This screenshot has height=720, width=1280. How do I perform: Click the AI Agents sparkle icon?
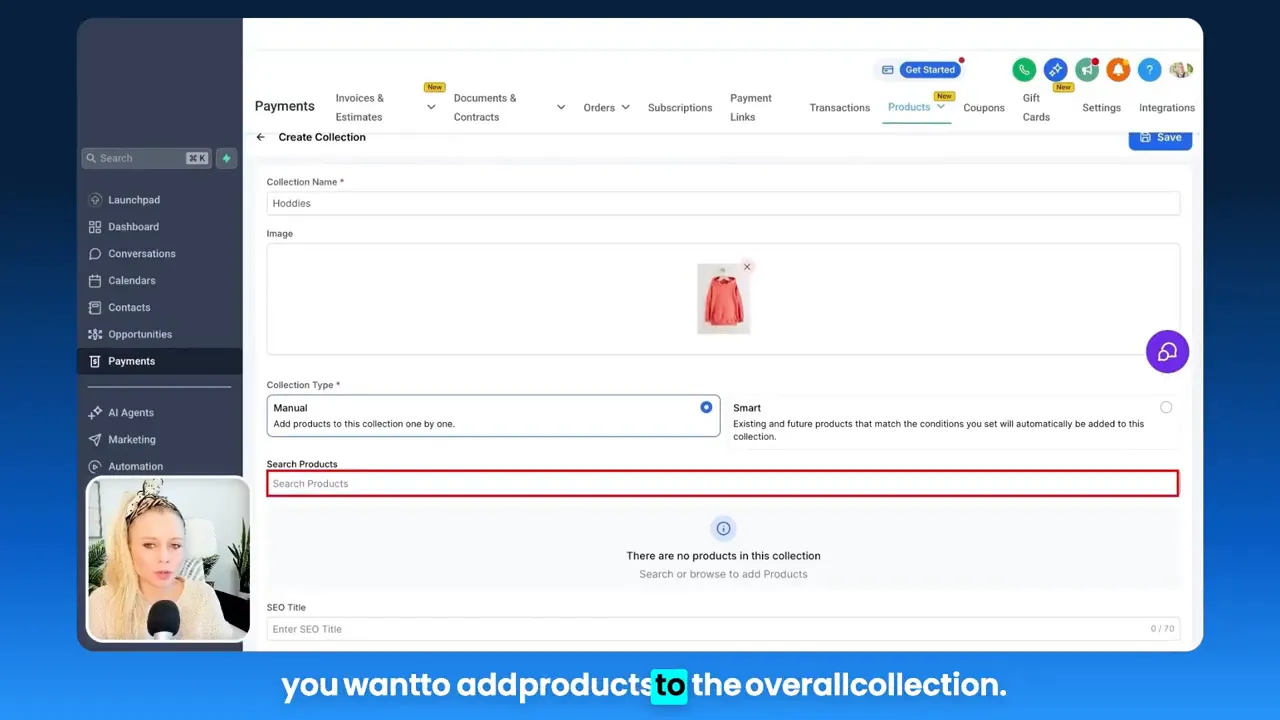tap(95, 413)
